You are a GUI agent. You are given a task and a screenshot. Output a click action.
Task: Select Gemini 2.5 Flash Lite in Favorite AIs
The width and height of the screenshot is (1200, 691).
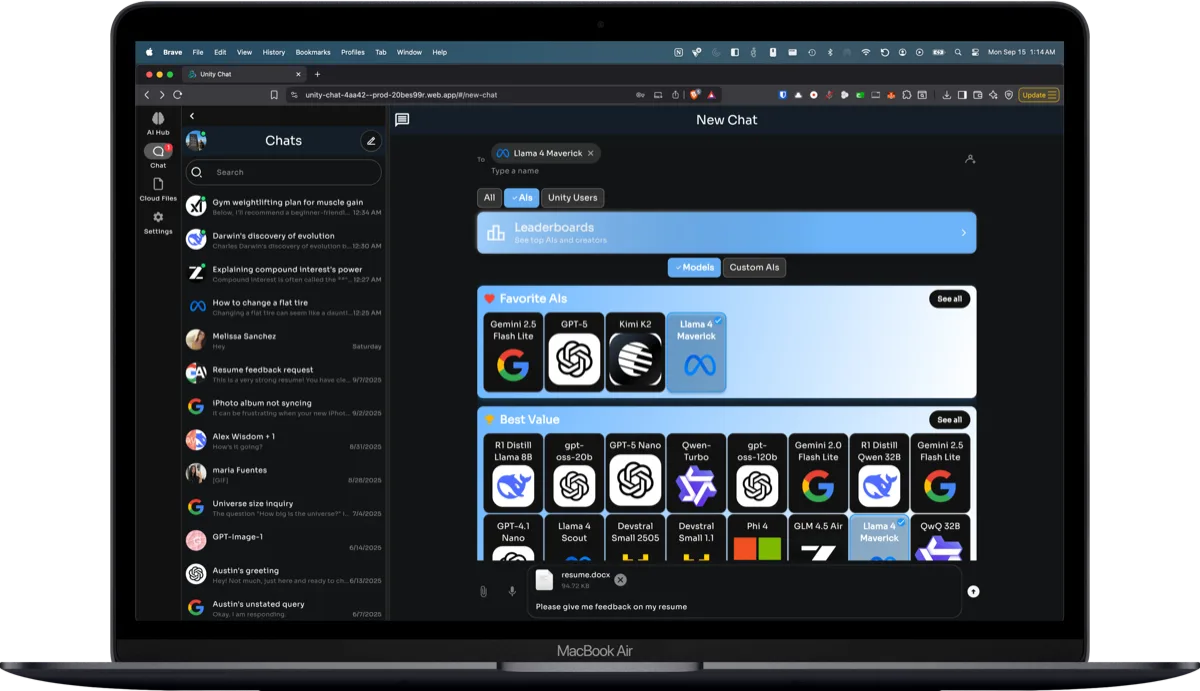(x=513, y=352)
